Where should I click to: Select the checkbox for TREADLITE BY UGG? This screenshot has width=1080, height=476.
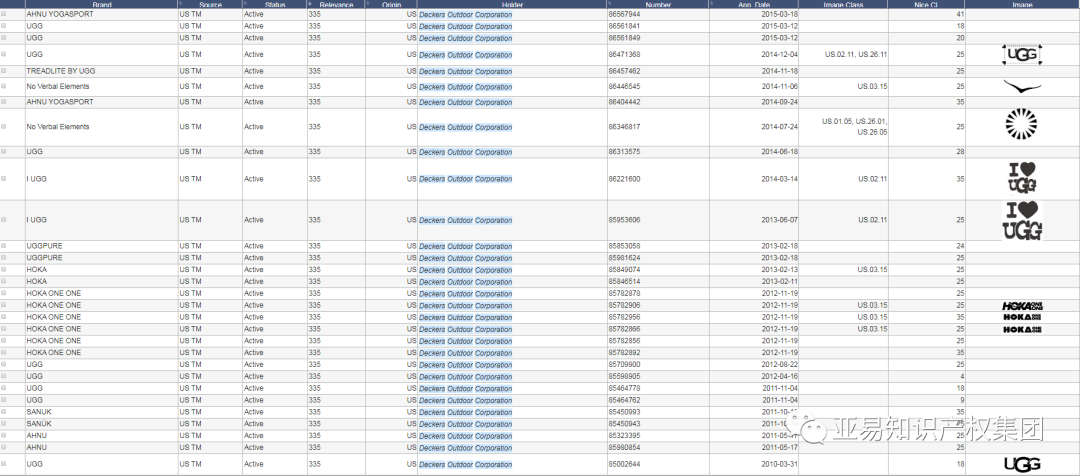pos(3,71)
